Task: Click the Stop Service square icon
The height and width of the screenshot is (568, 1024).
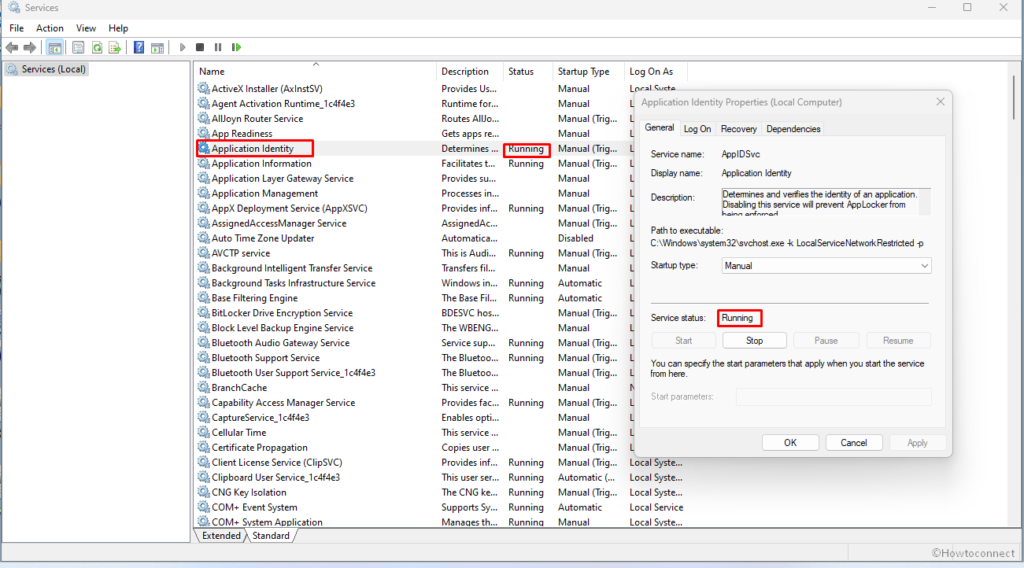Action: coord(200,47)
